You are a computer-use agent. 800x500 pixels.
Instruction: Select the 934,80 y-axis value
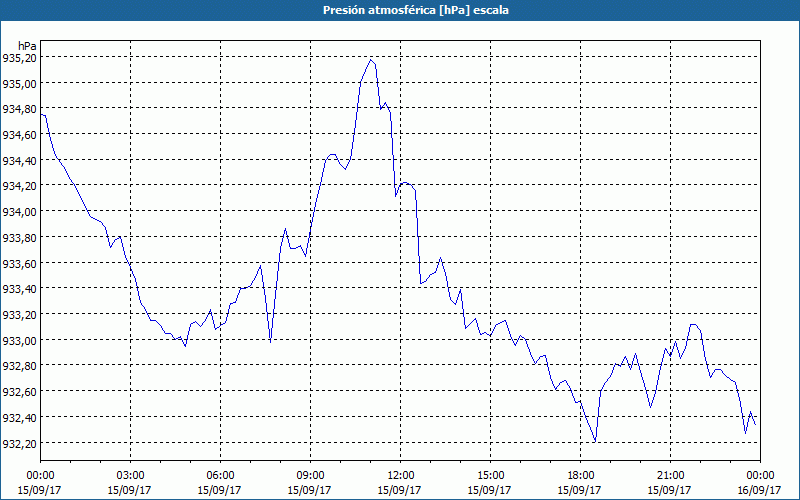(x=20, y=109)
